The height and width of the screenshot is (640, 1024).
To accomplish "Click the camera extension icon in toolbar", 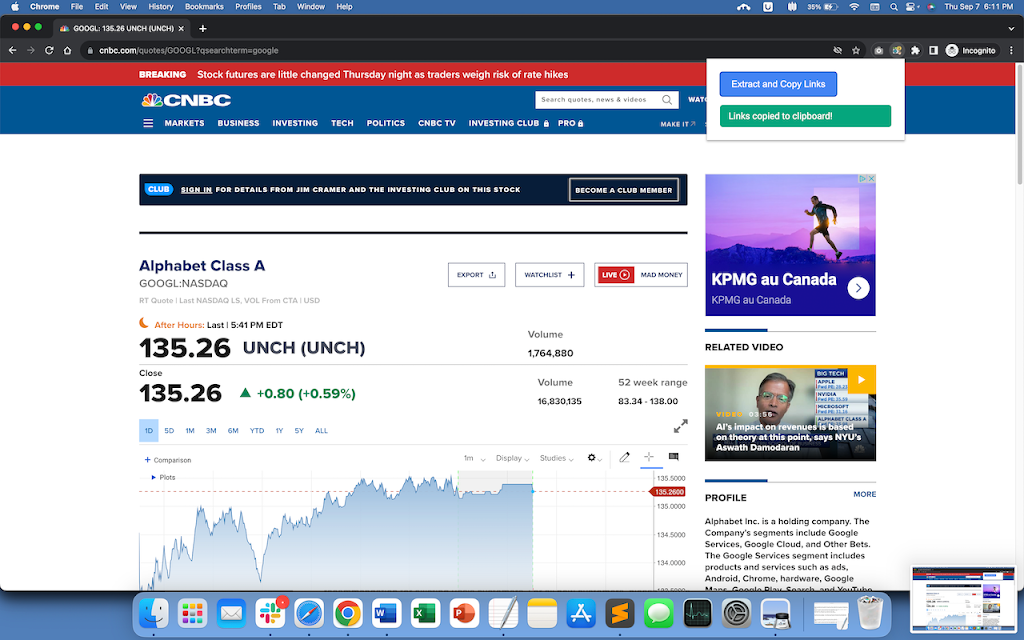I will point(878,50).
